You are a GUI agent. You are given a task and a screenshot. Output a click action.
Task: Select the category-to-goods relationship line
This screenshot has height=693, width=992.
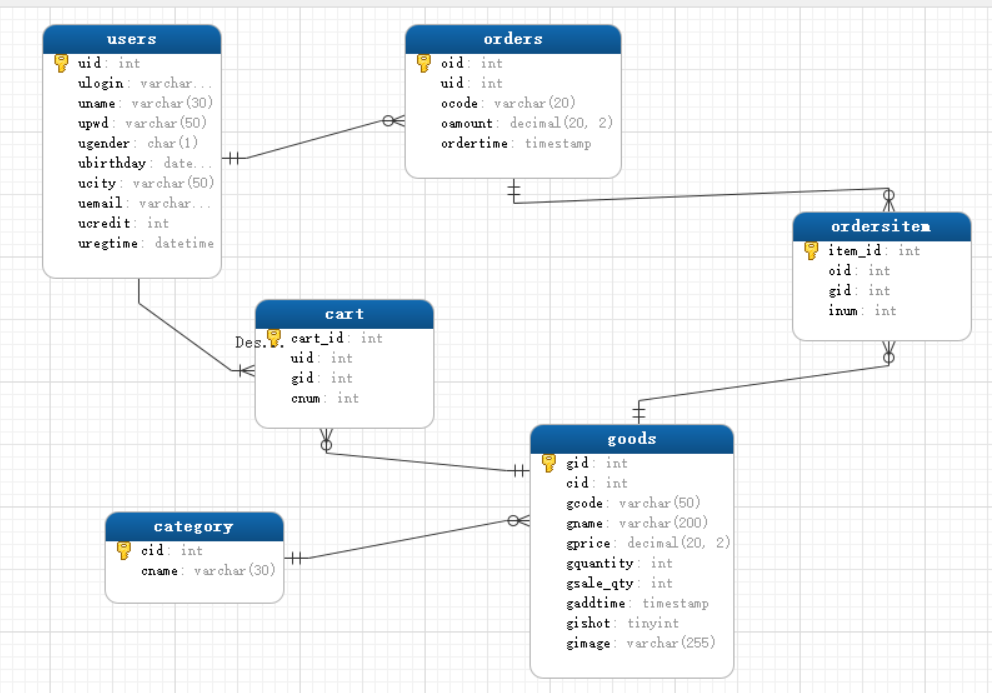pyautogui.click(x=408, y=539)
